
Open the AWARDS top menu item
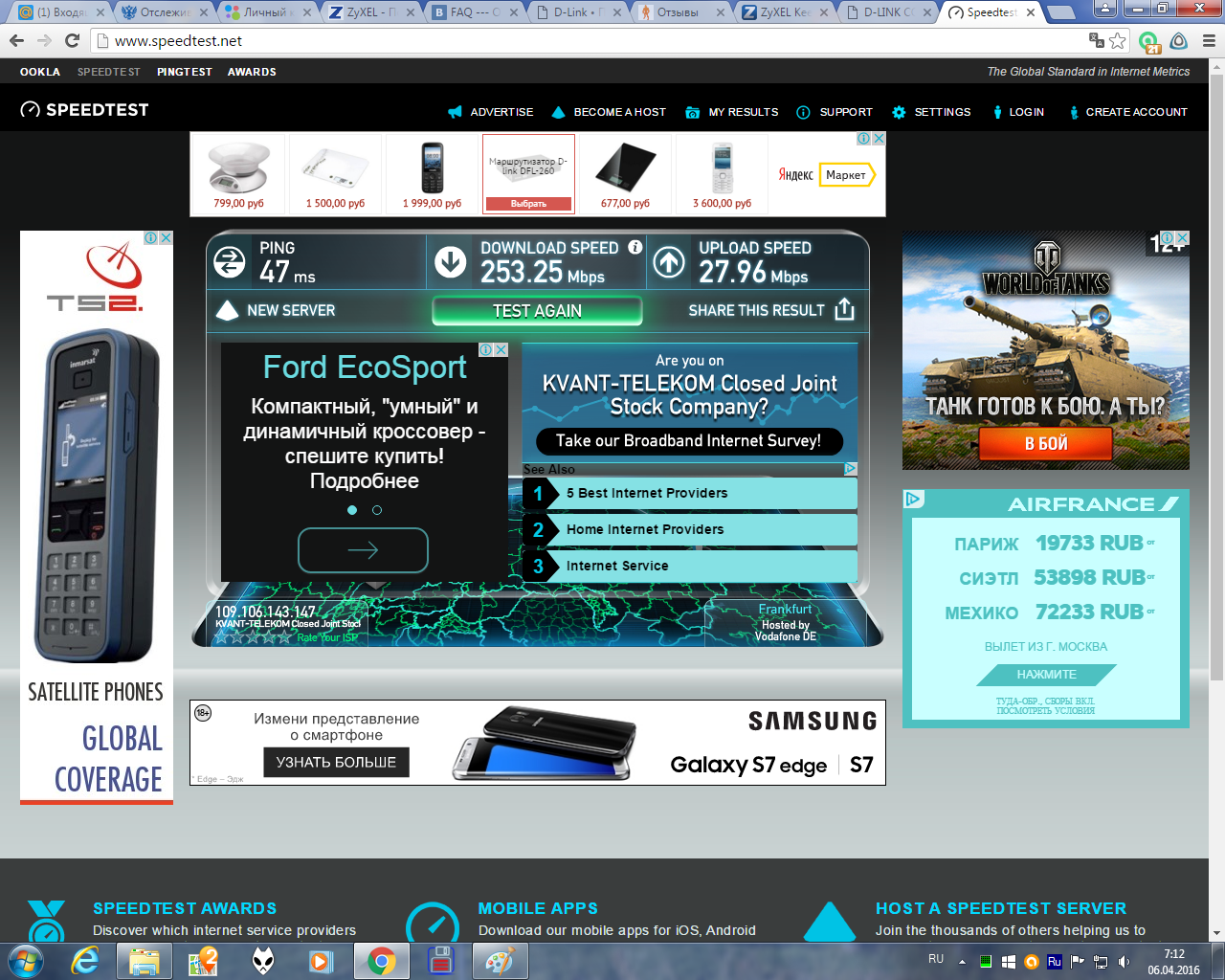pyautogui.click(x=252, y=72)
